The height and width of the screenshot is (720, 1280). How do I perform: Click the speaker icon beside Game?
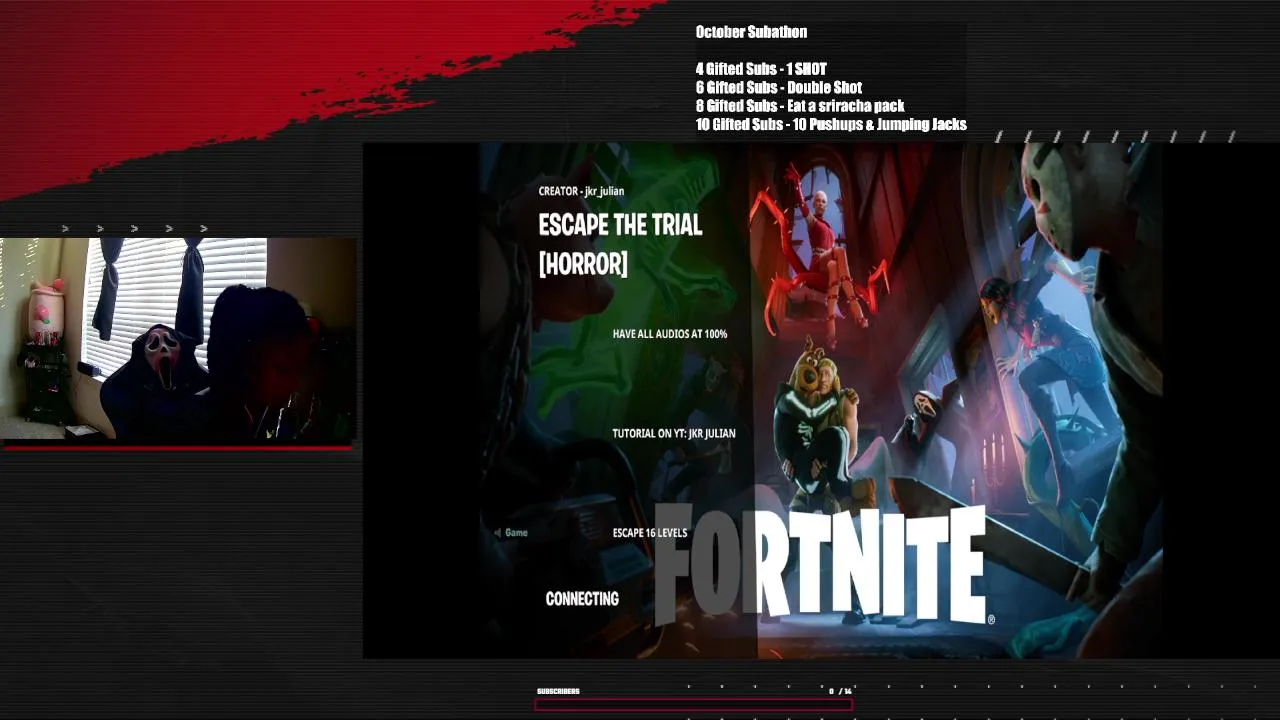(498, 533)
